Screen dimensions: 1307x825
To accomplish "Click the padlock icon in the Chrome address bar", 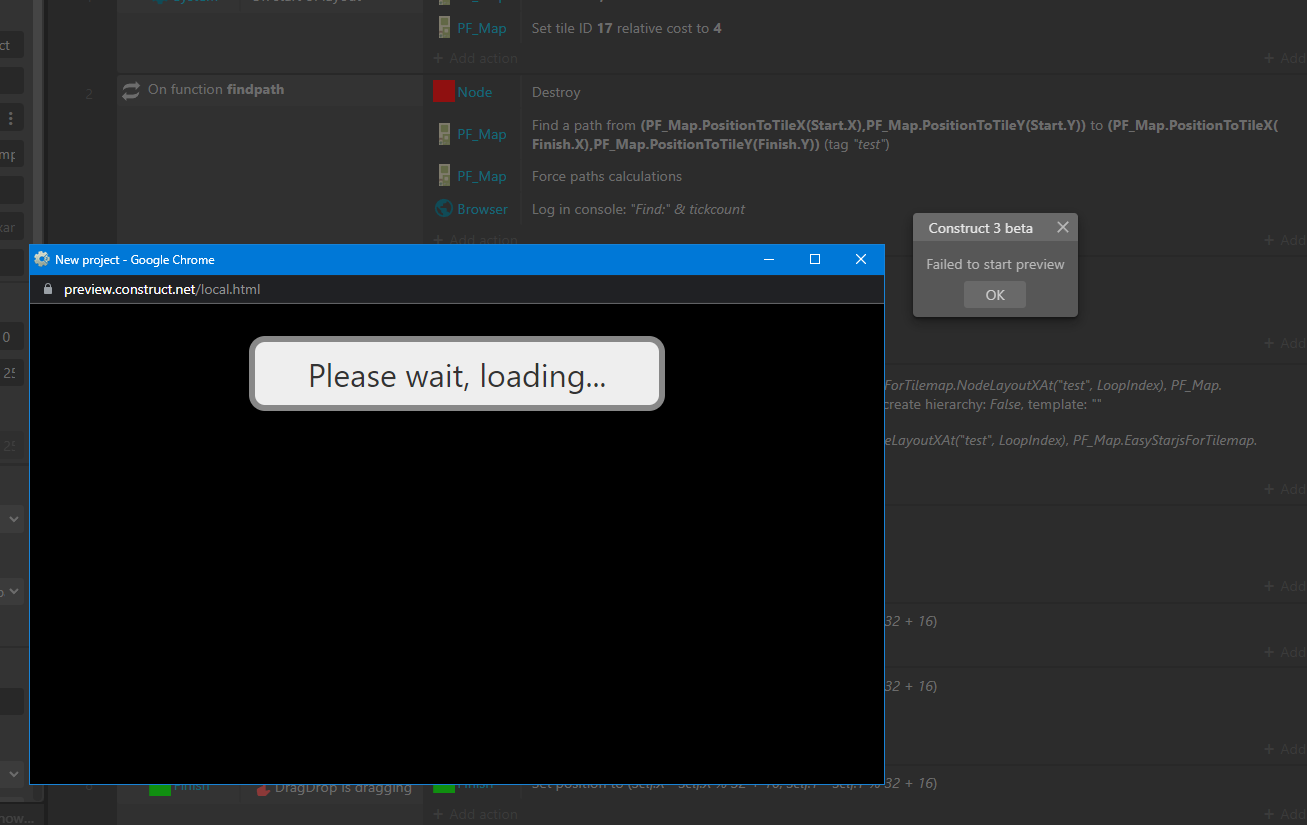I will pos(47,289).
